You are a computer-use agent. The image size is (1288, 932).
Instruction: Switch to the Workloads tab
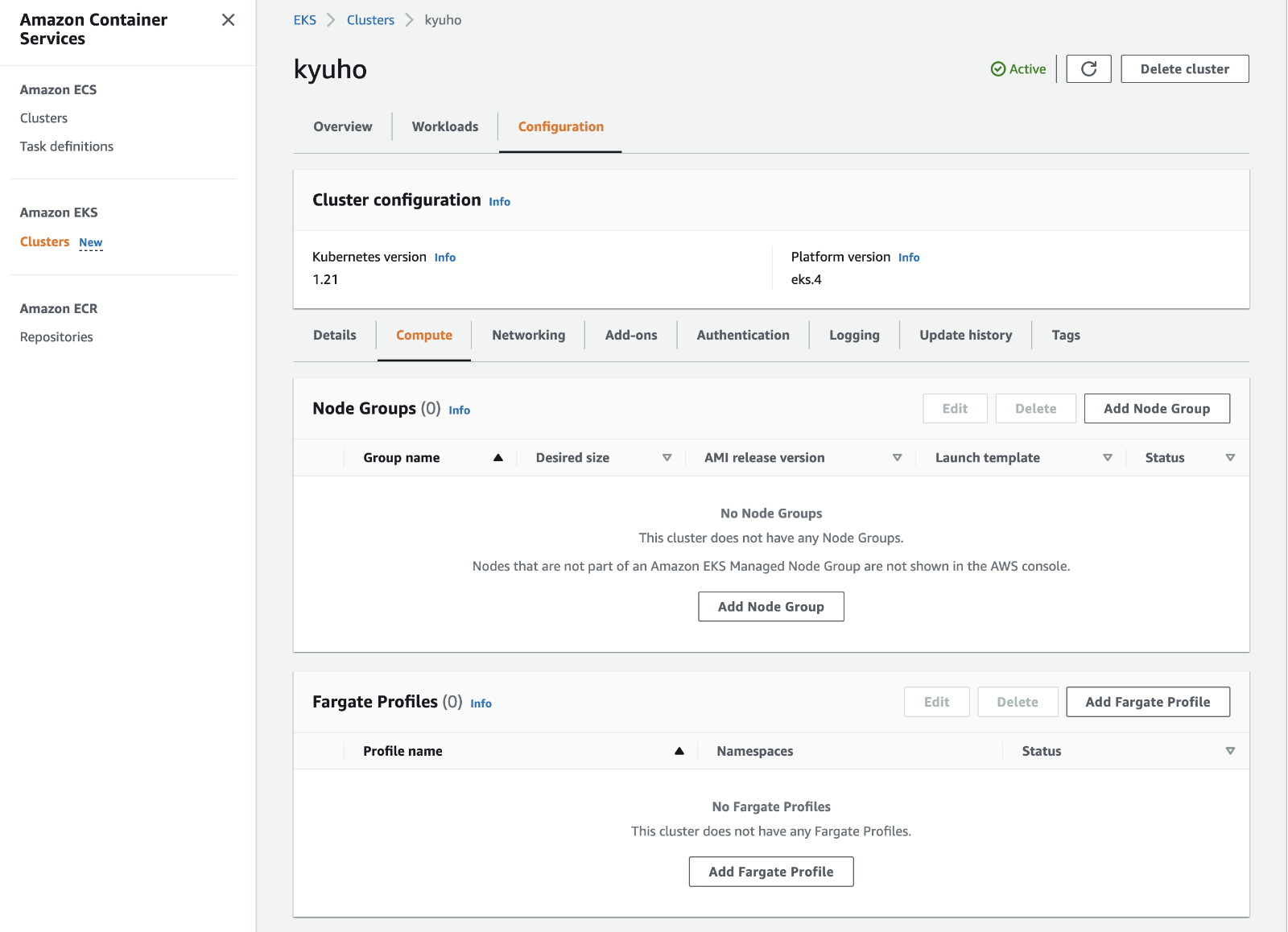pyautogui.click(x=445, y=127)
